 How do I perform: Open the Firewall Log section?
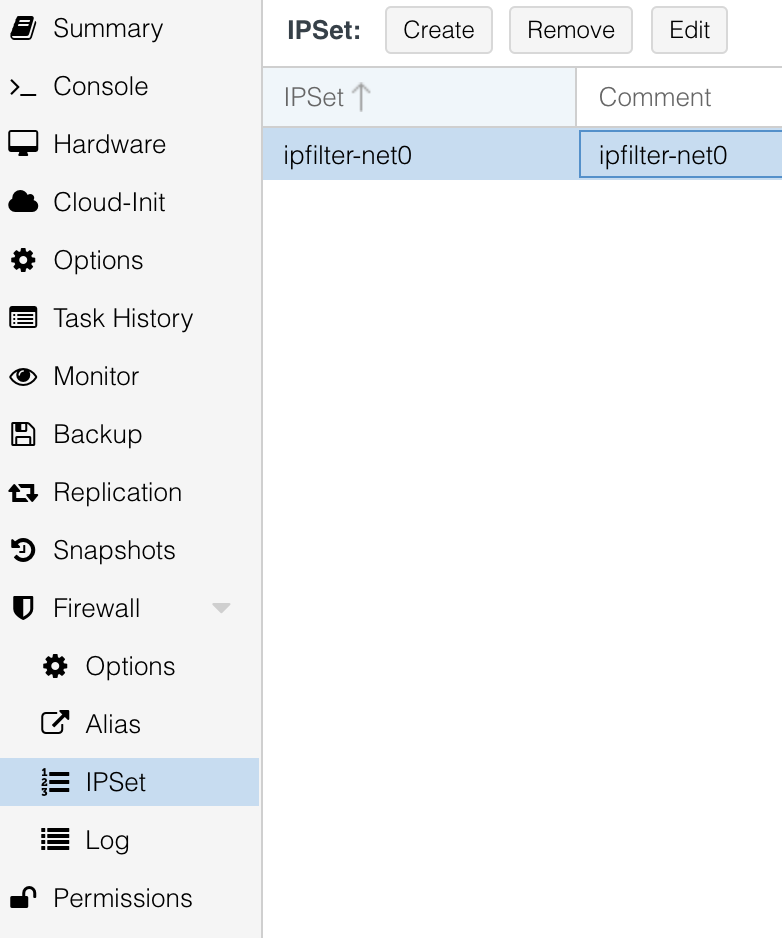(x=106, y=841)
